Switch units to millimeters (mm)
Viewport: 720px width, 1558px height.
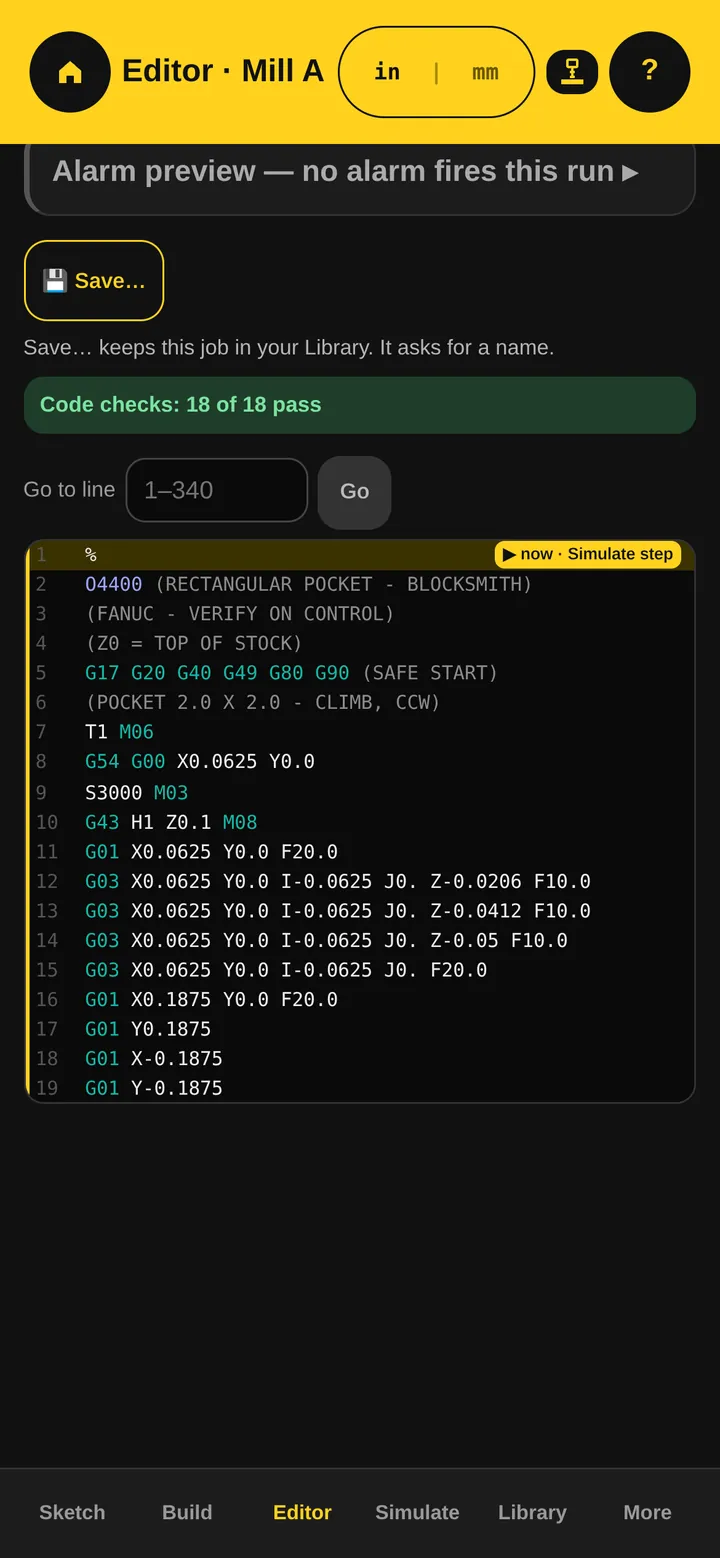click(485, 72)
